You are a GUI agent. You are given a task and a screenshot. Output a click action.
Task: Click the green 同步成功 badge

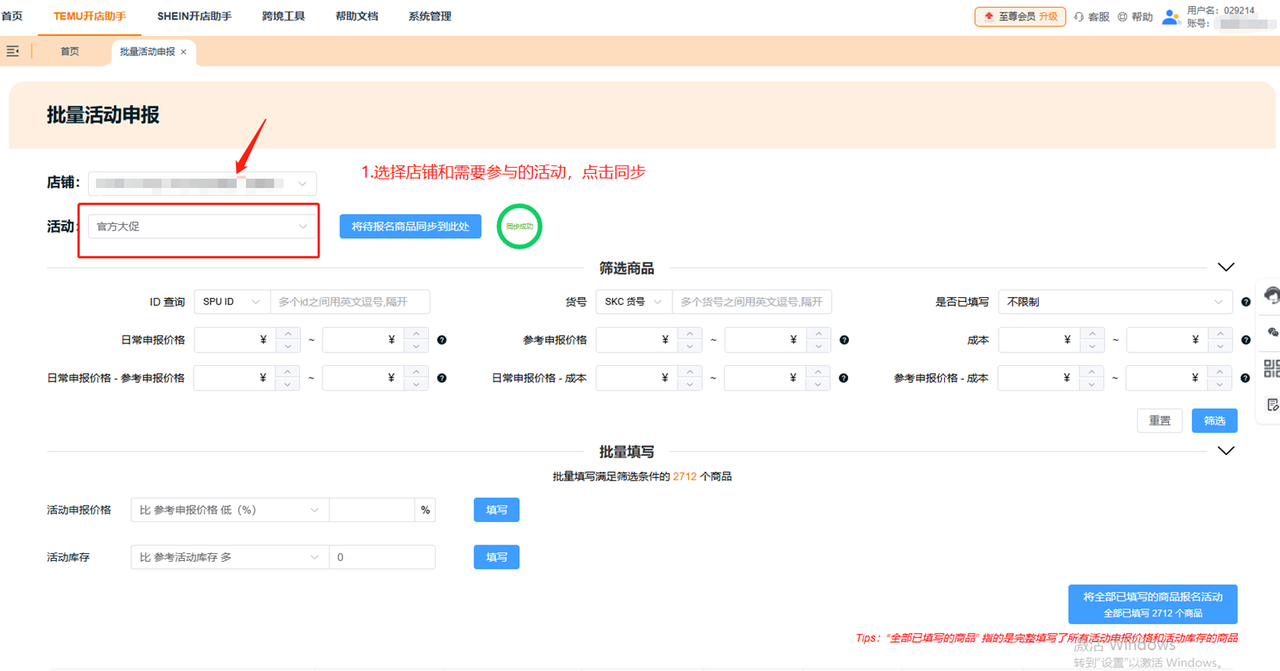click(x=519, y=227)
